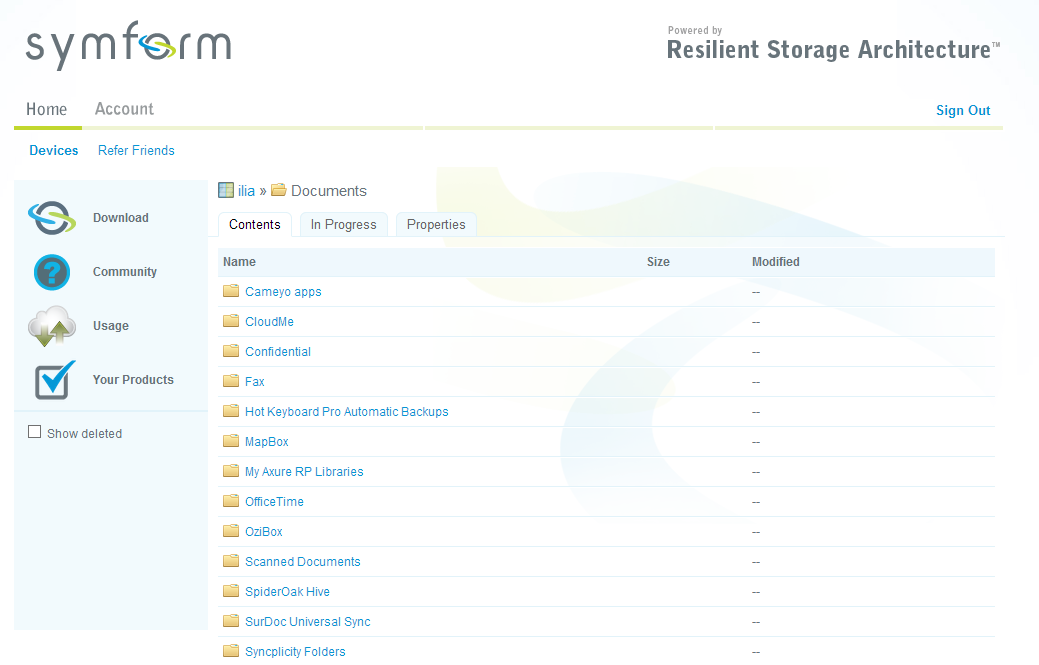The width and height of the screenshot is (1039, 665).
Task: Click the SpiderOak Hive folder icon
Action: click(231, 591)
